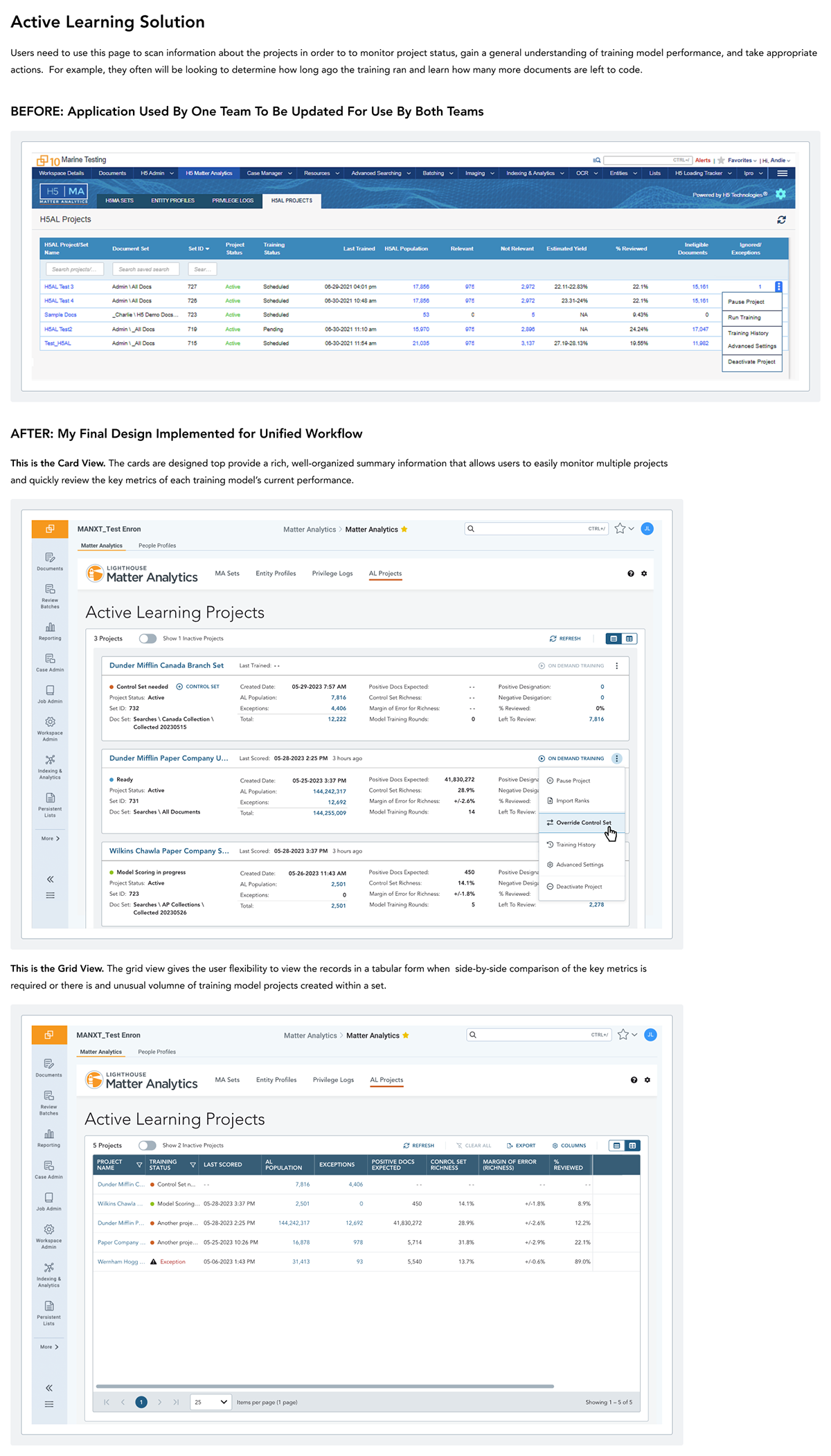The width and height of the screenshot is (831, 1456).
Task: Open Review Batches in Card View sidebar
Action: [x=50, y=596]
